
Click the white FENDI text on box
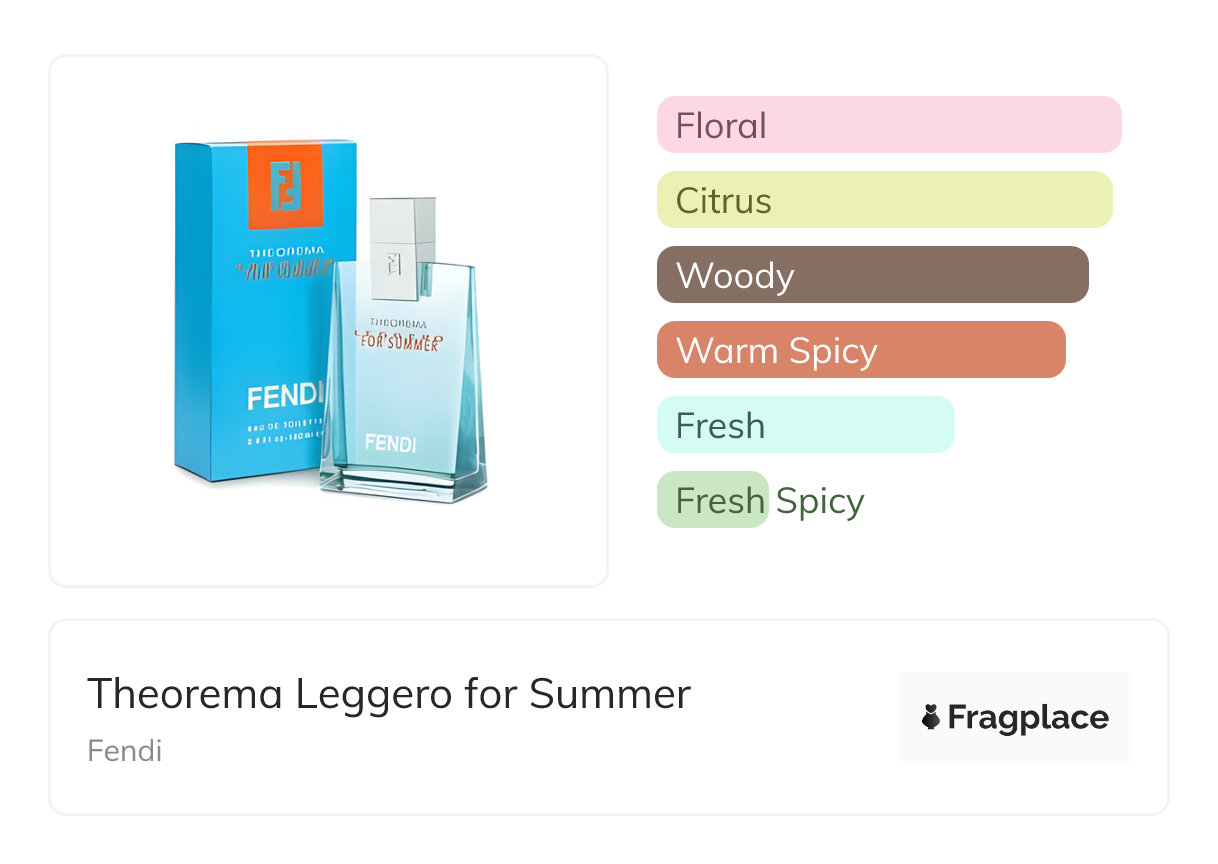287,398
